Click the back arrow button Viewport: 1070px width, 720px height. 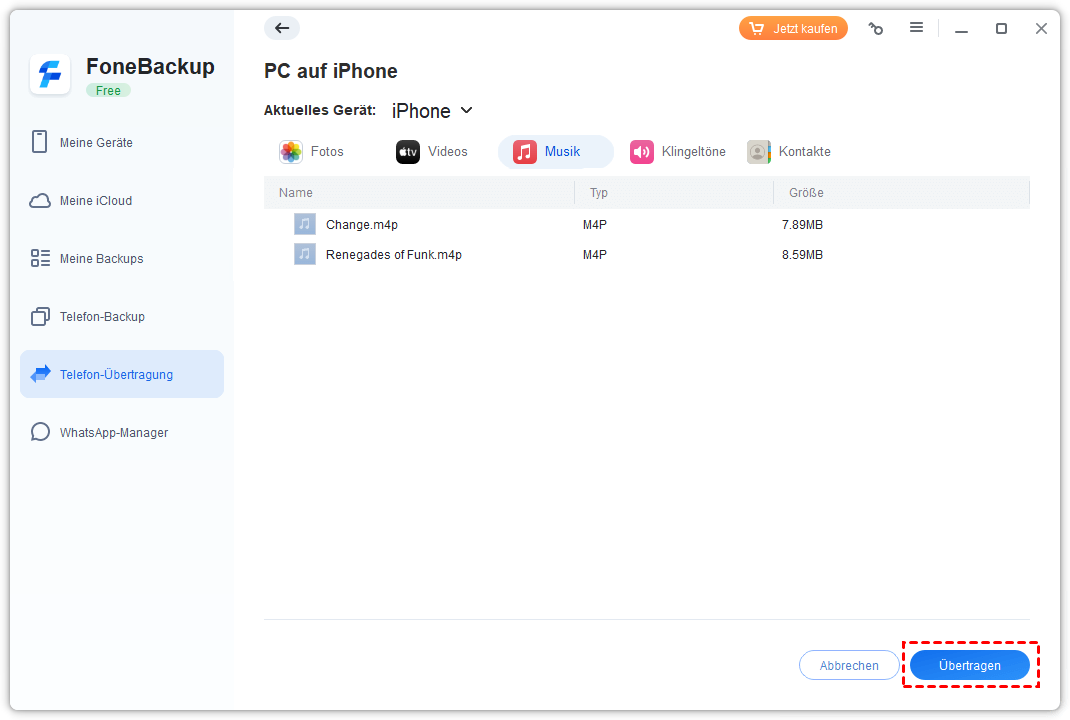(282, 28)
